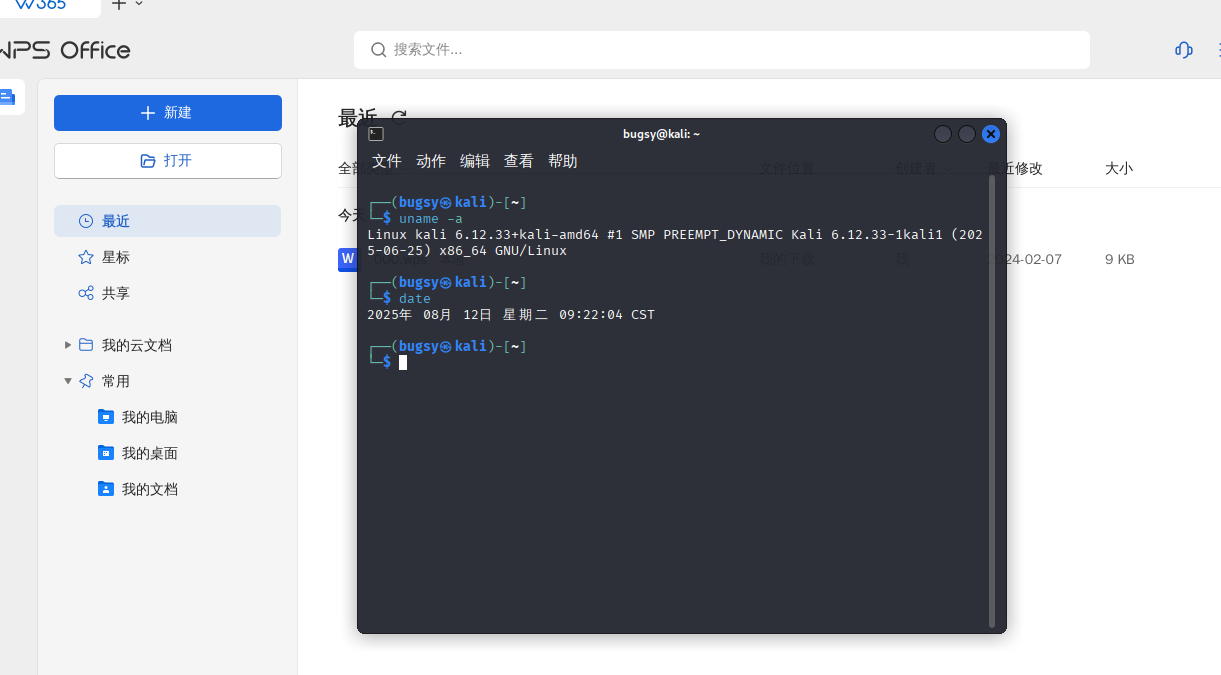Viewport: 1221px width, 675px height.
Task: Open the 动作 menu in terminal
Action: tap(431, 161)
